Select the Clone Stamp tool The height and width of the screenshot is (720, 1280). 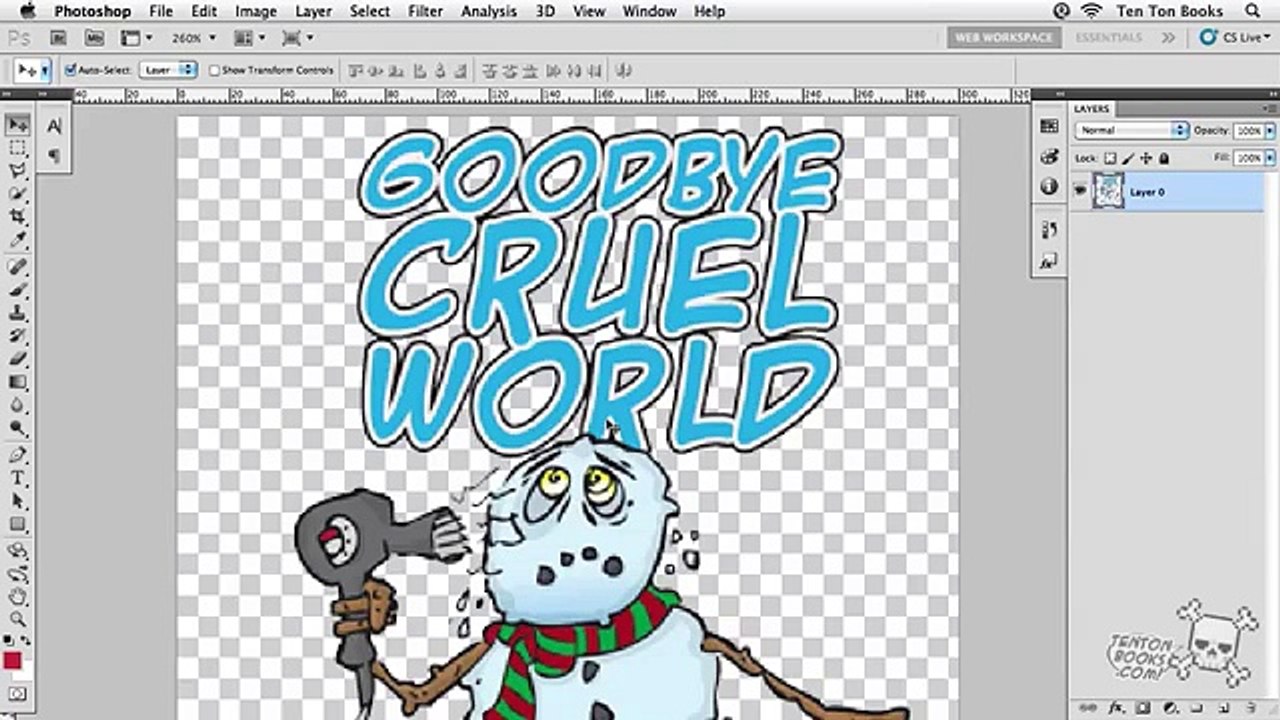pos(18,313)
